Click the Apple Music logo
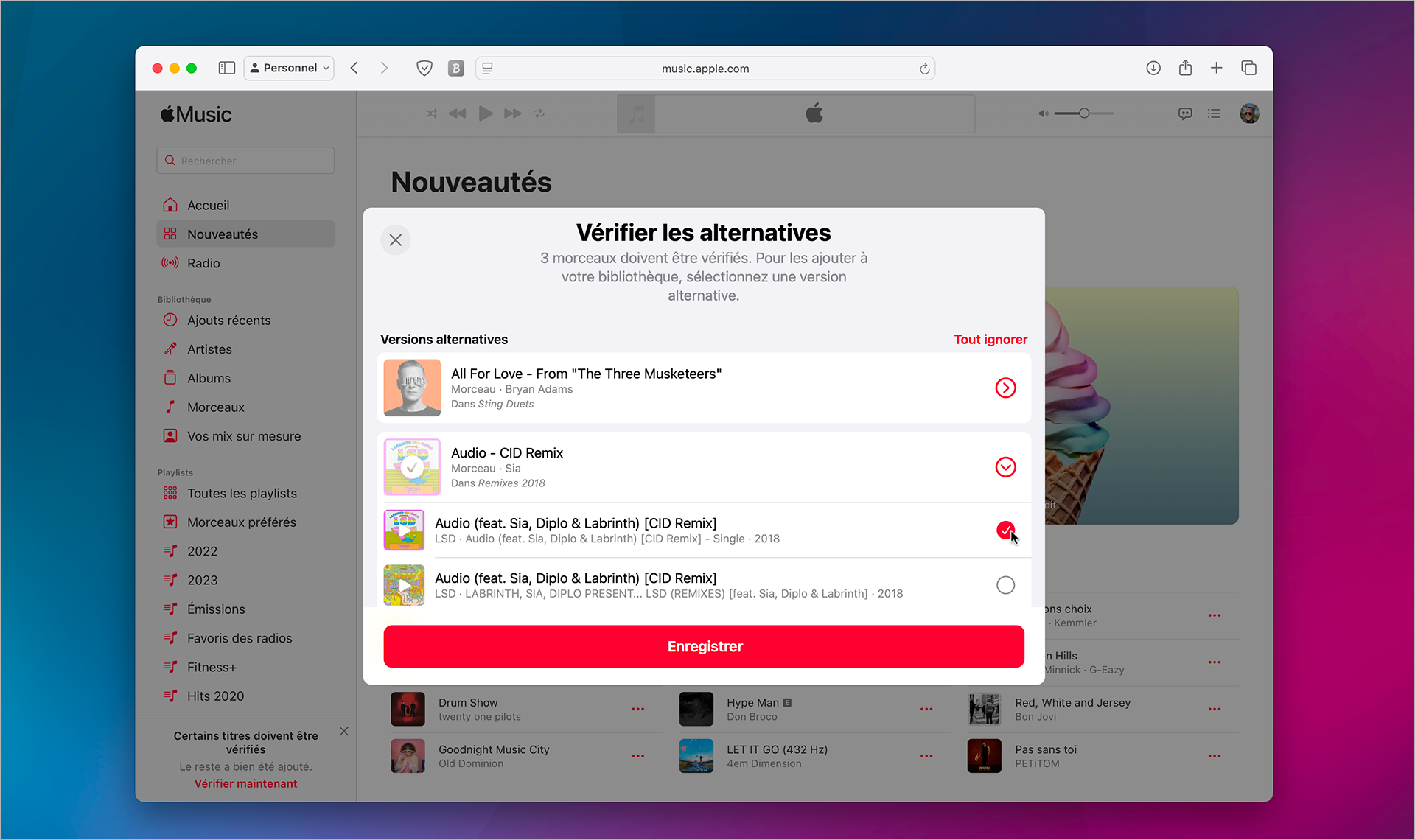This screenshot has width=1415, height=840. coord(196,114)
